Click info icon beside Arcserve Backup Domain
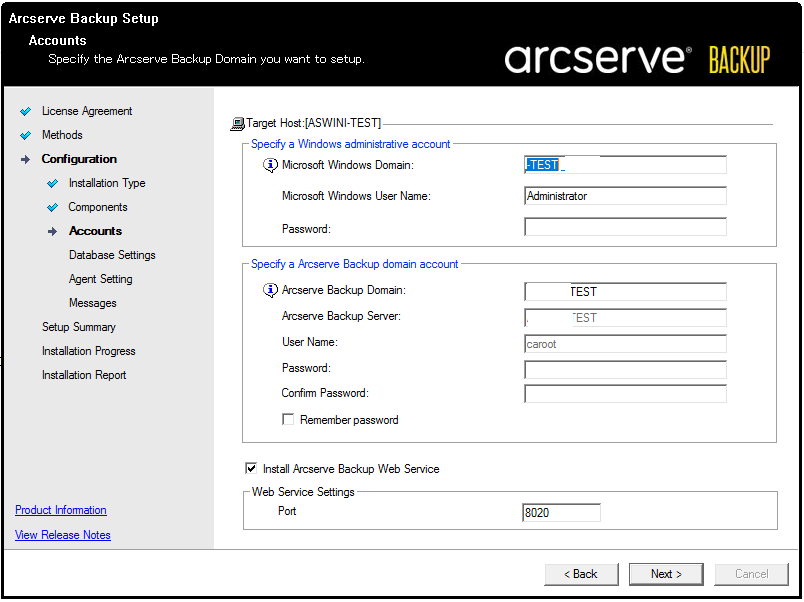The height and width of the screenshot is (602, 804). pyautogui.click(x=270, y=291)
